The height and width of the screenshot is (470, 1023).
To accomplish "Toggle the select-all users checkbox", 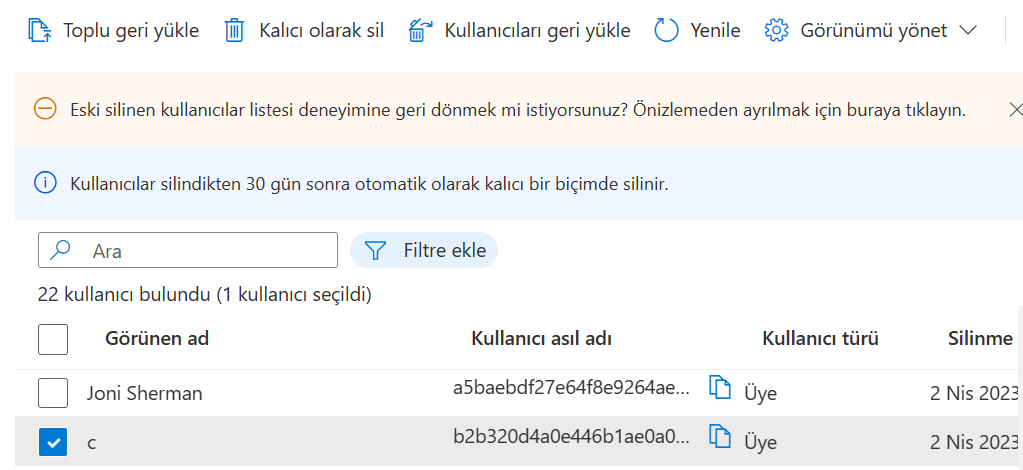I will click(53, 339).
